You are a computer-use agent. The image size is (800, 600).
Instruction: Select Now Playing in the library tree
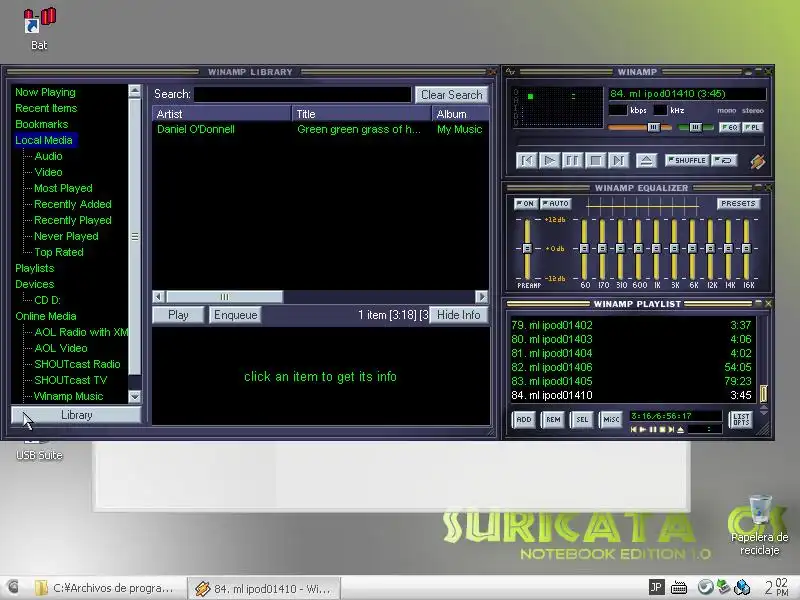click(x=45, y=92)
